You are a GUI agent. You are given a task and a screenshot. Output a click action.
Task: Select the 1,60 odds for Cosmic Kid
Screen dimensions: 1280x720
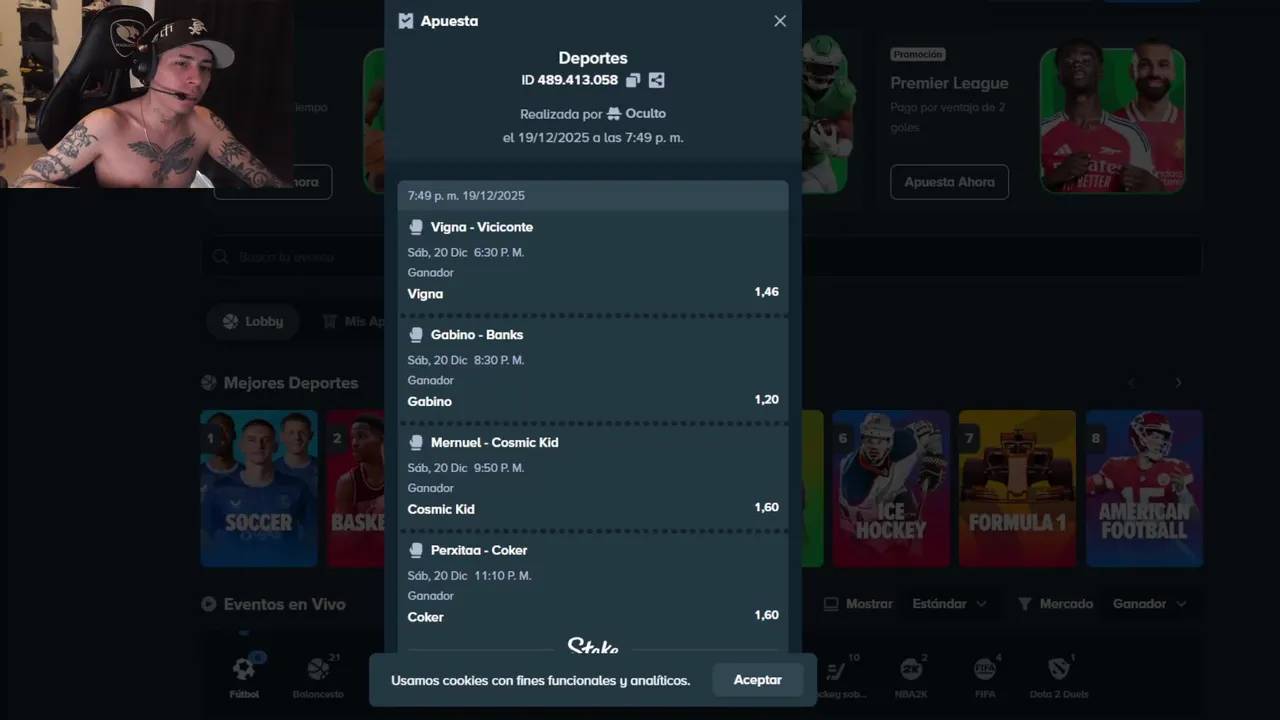(766, 508)
